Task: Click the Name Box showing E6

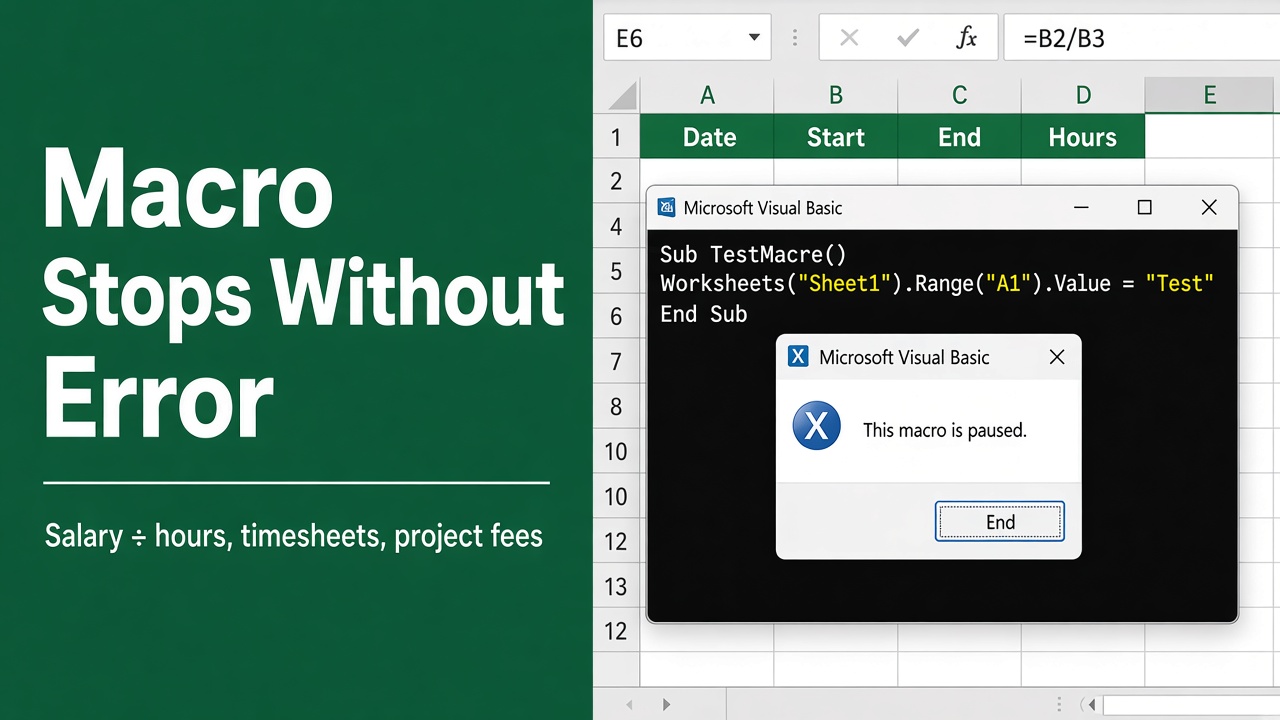Action: (687, 38)
